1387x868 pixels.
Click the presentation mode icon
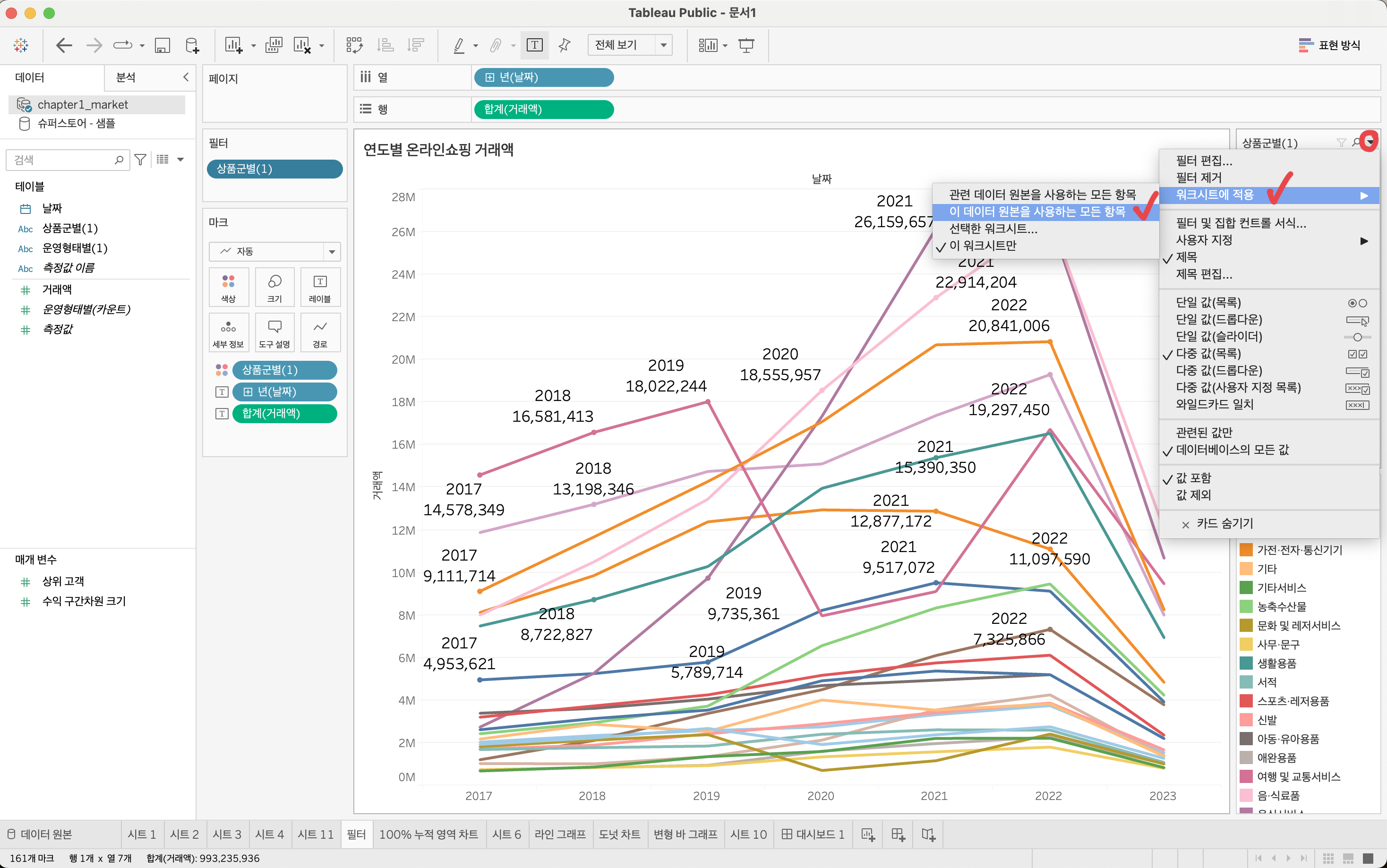[x=746, y=45]
